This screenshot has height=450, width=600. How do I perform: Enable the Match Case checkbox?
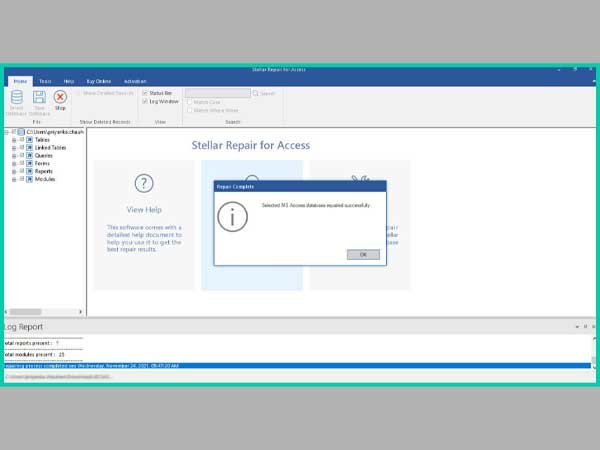tap(189, 102)
